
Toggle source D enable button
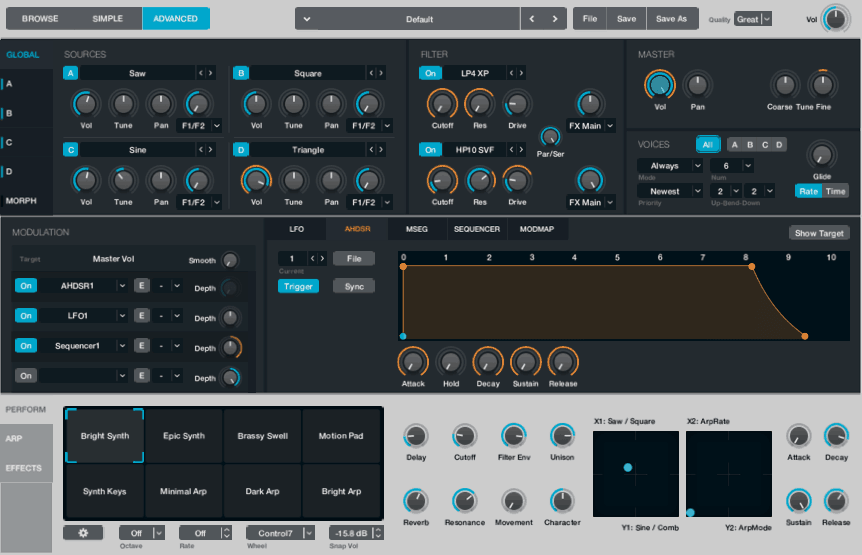[241, 149]
